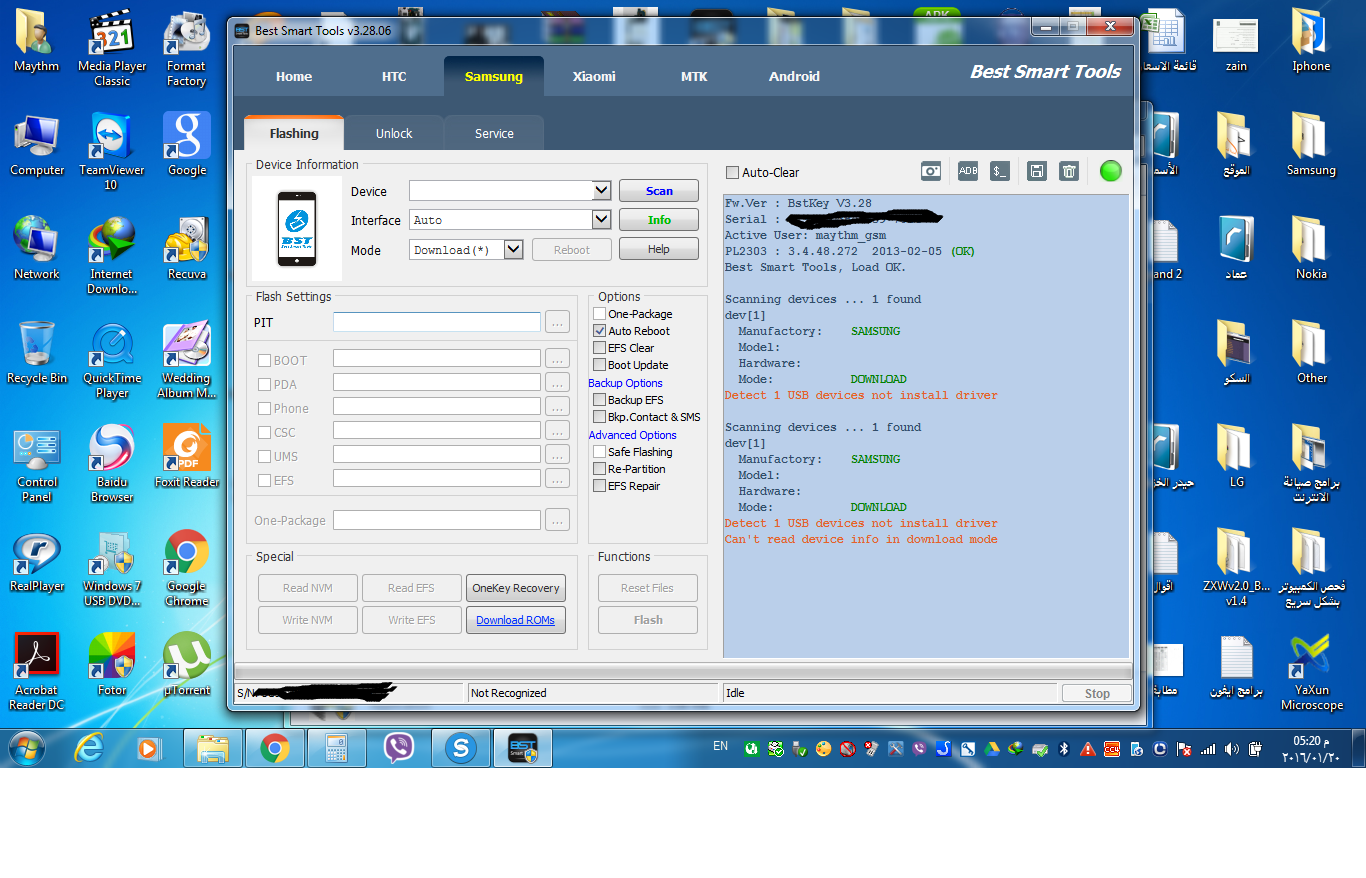
Task: Click the PDA file path field
Action: click(x=437, y=383)
